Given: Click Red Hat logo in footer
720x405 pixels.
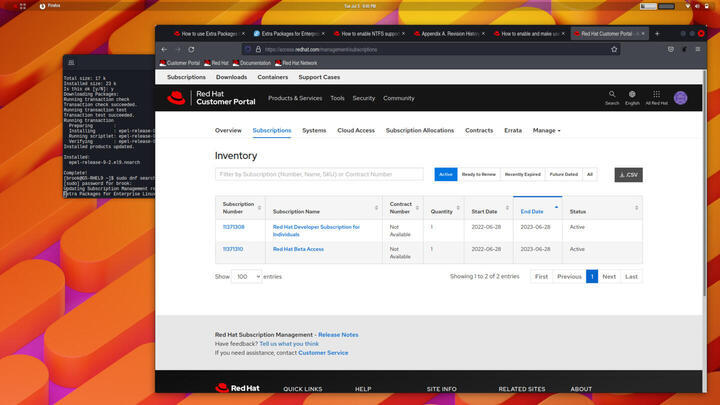Looking at the screenshot, I should coord(237,388).
